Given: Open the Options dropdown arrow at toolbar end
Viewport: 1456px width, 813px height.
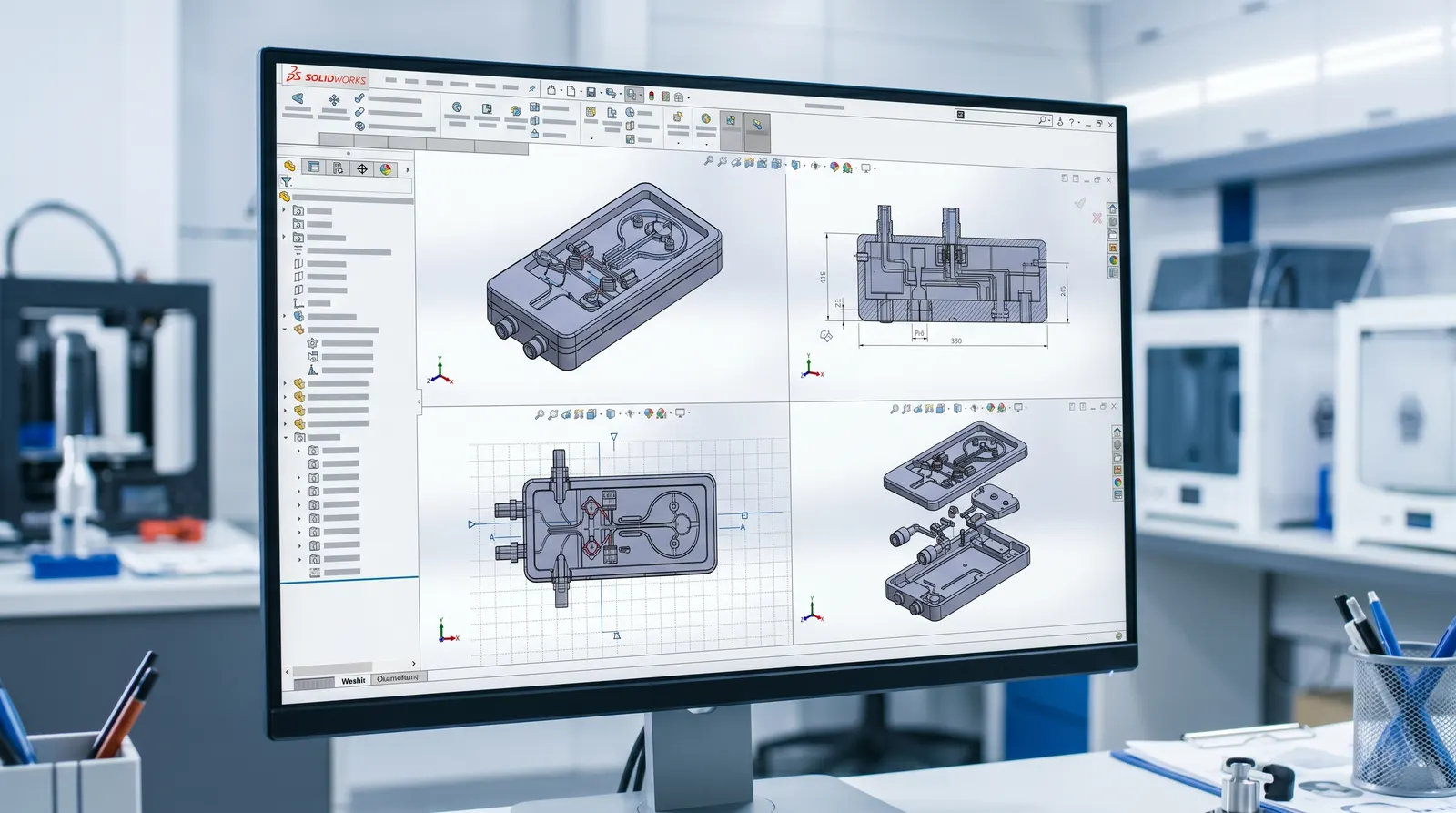Looking at the screenshot, I should pos(688,97).
